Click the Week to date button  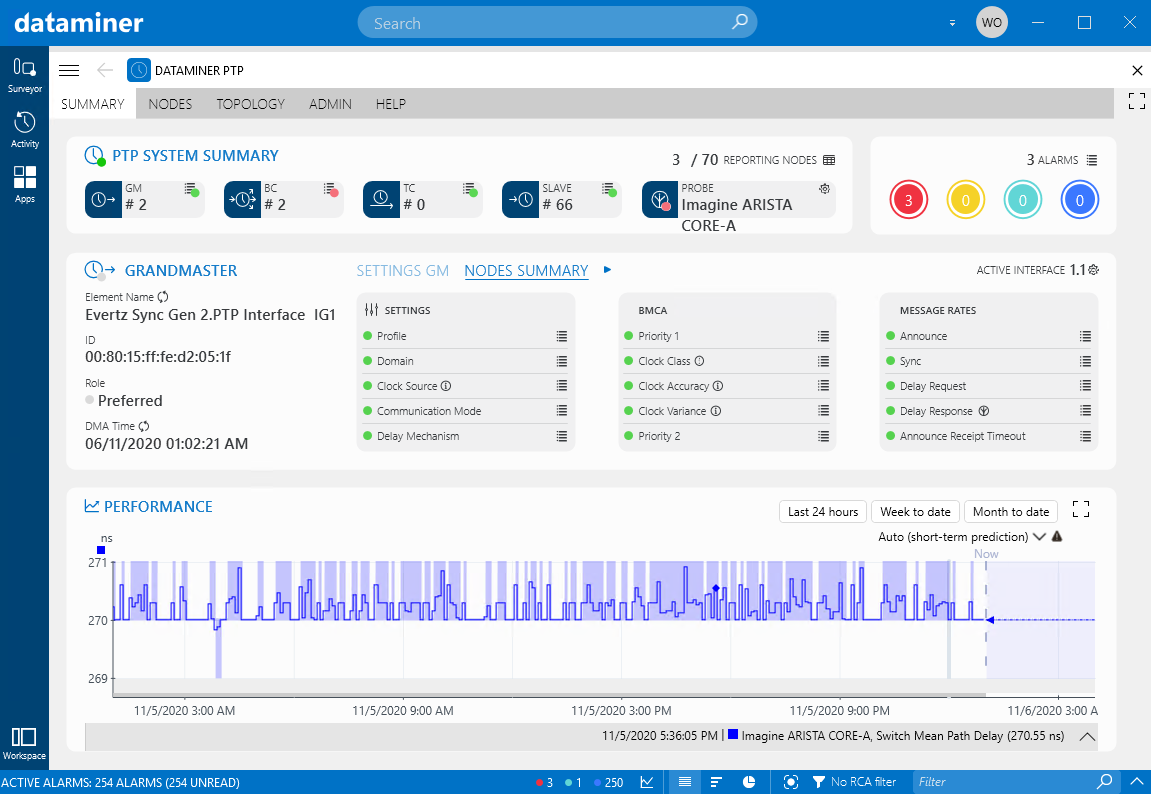(x=914, y=511)
